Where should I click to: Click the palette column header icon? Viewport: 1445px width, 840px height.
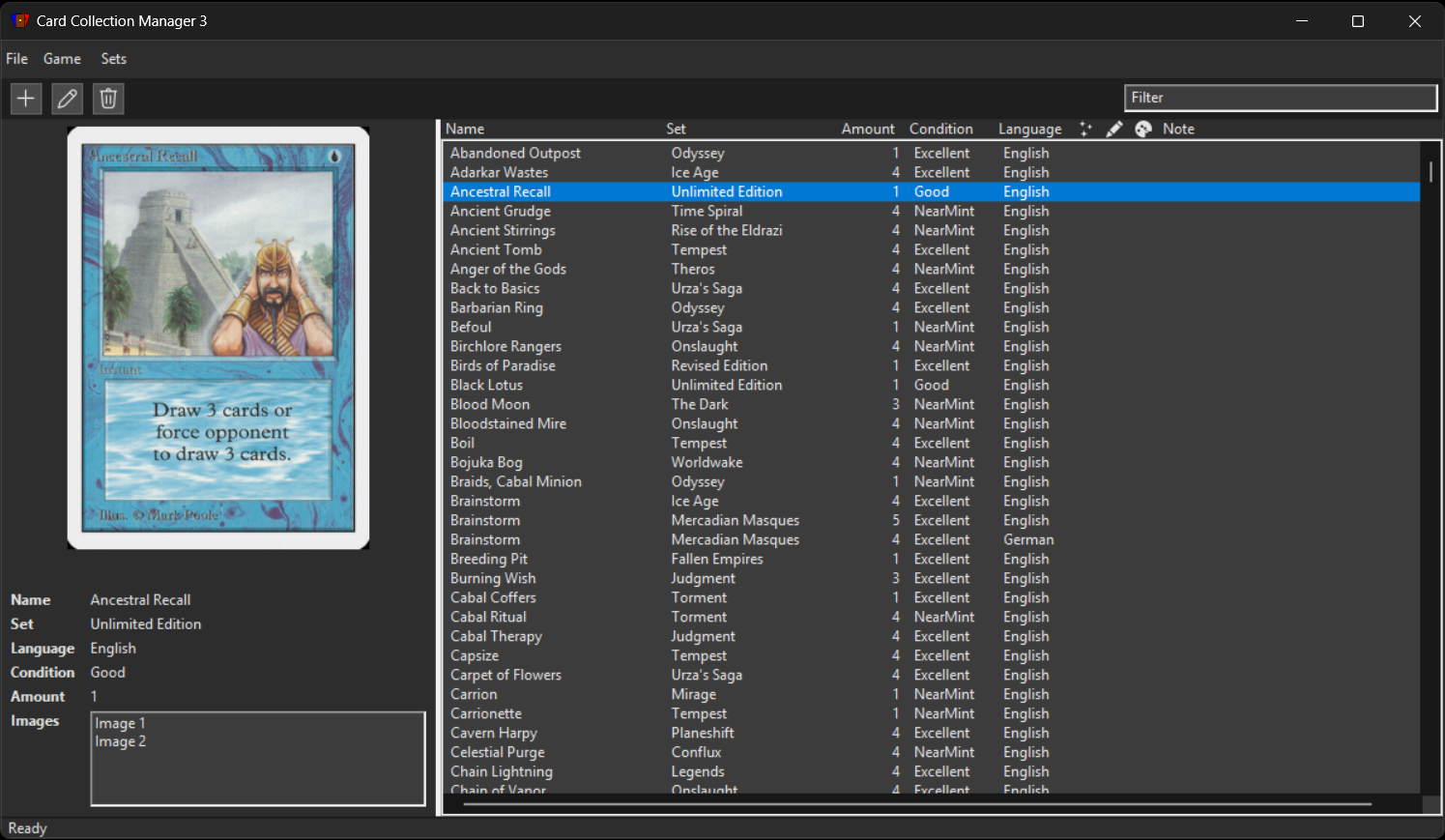(1143, 129)
